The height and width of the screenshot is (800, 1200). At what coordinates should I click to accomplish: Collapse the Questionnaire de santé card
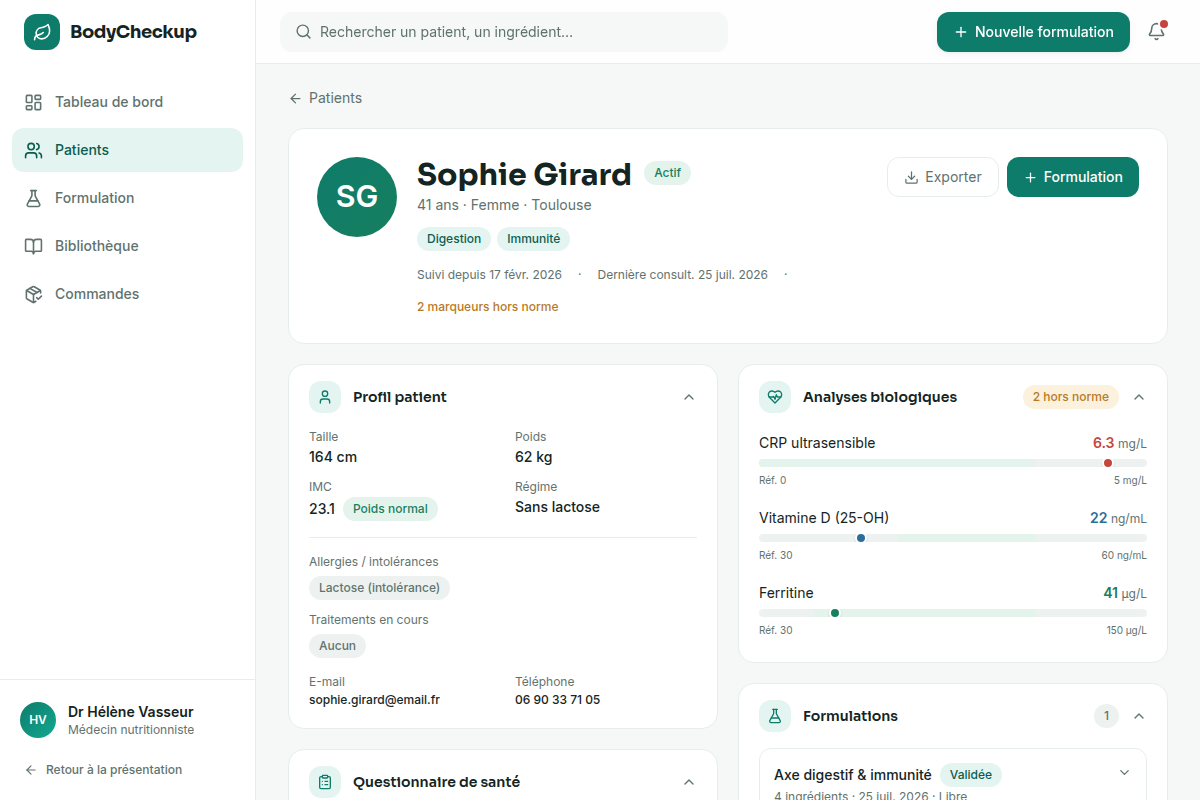click(x=689, y=782)
